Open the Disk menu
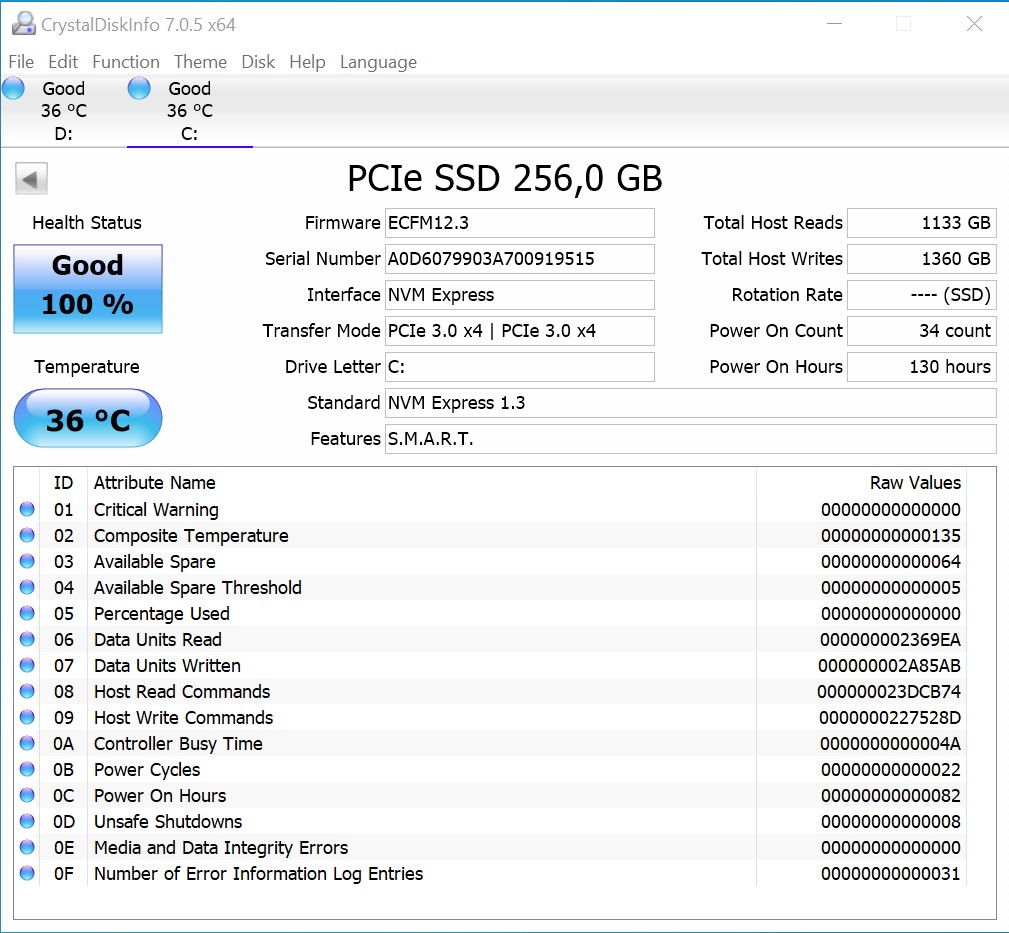1009x933 pixels. [258, 62]
